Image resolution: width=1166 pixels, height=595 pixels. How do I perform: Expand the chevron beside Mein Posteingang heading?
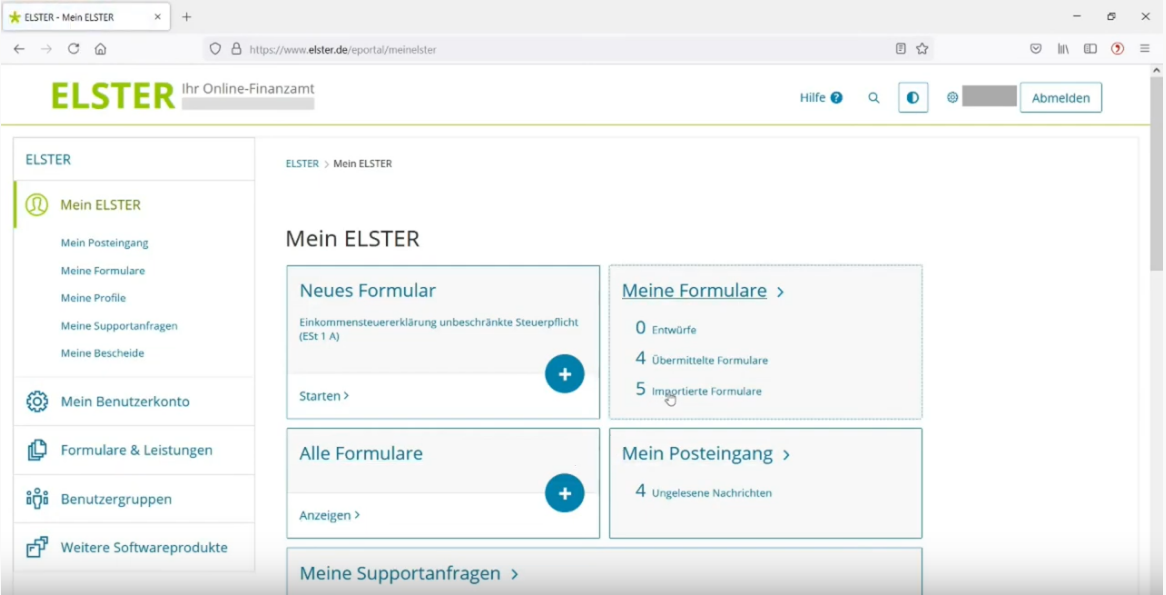click(x=786, y=455)
